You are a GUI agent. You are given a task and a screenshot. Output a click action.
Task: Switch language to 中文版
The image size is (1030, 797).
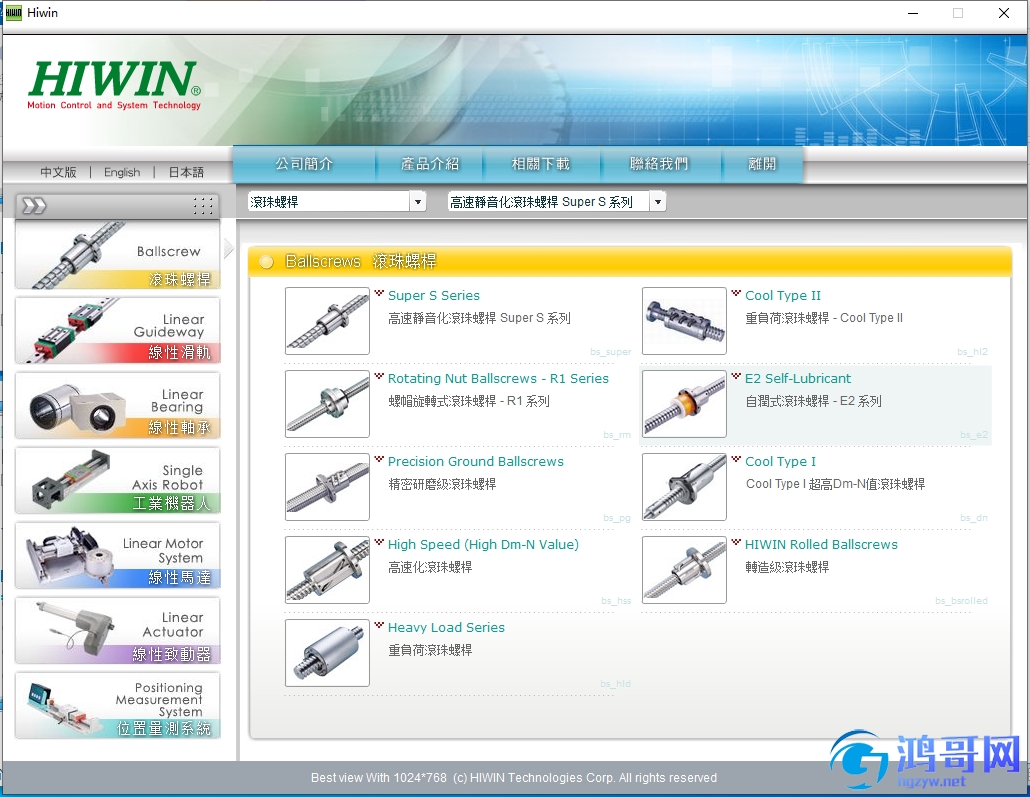[x=58, y=172]
